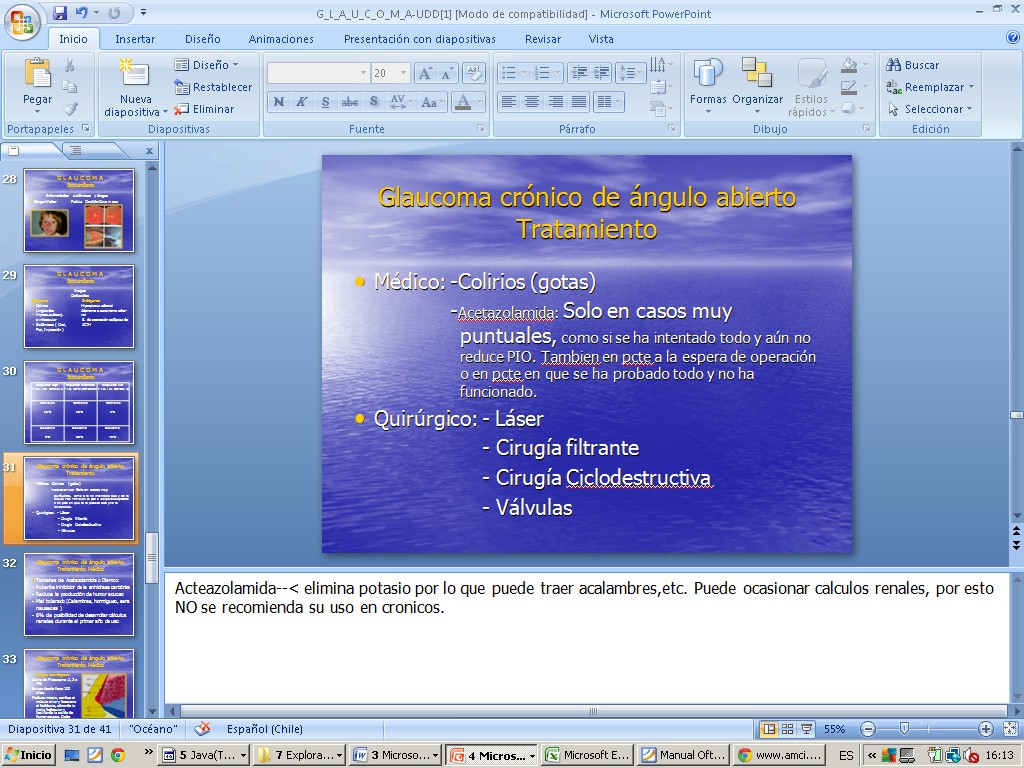Screen dimensions: 1024x768
Task: Click the zoom slider handle
Action: click(904, 729)
